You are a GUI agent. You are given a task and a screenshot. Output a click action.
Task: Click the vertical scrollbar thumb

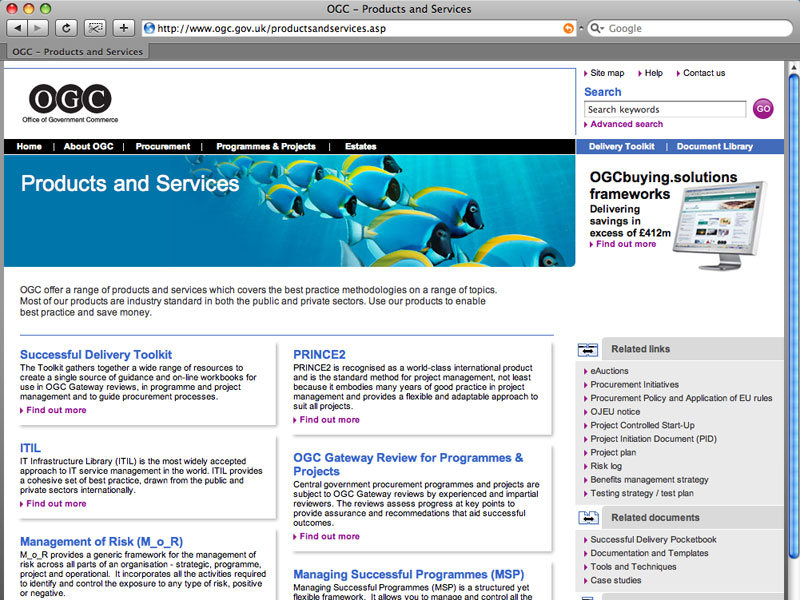click(x=794, y=316)
